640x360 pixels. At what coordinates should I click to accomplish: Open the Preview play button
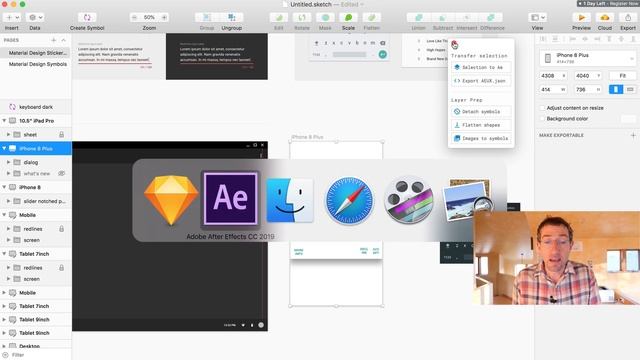pyautogui.click(x=581, y=18)
